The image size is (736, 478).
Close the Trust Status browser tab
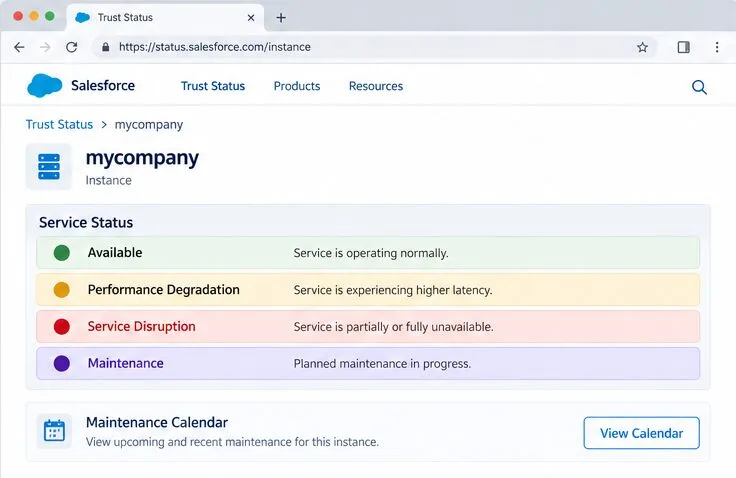251,18
